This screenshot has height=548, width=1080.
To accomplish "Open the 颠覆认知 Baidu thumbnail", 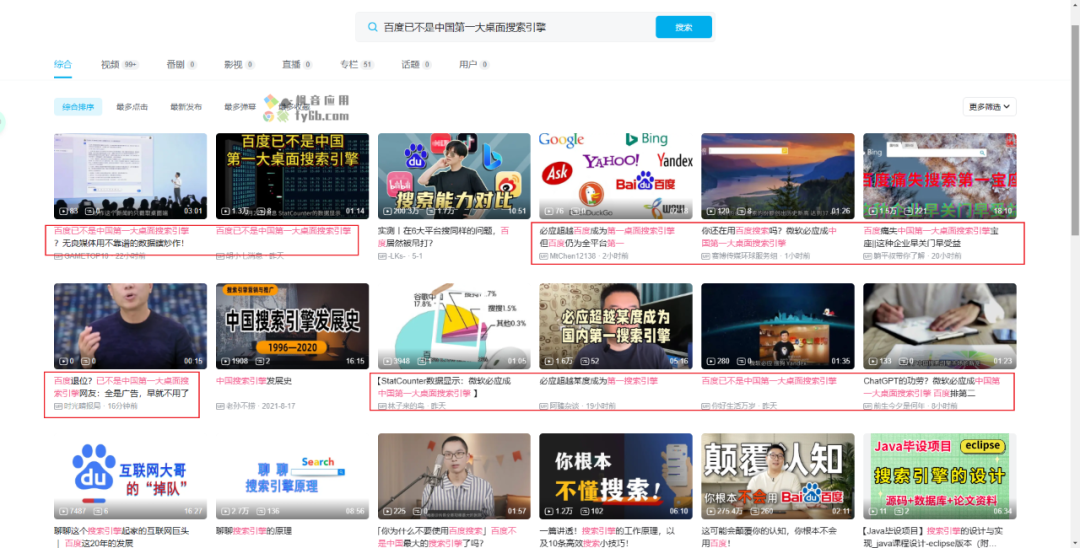I will 778,476.
